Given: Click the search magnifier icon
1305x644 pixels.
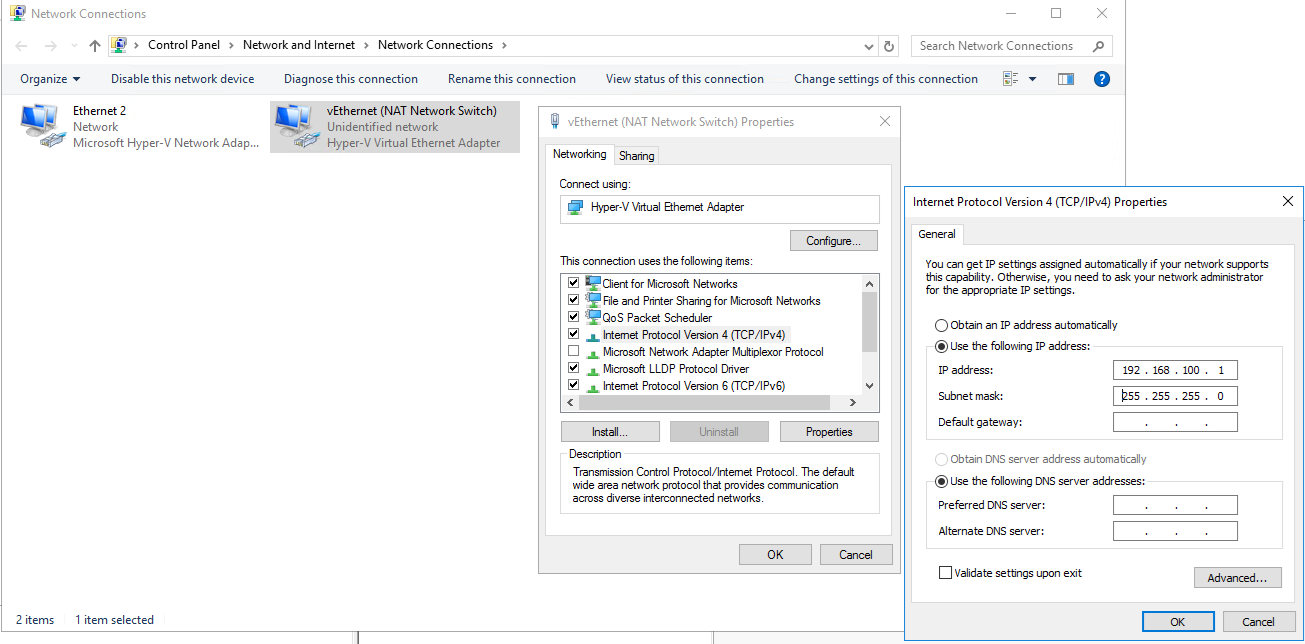Looking at the screenshot, I should coord(1098,46).
